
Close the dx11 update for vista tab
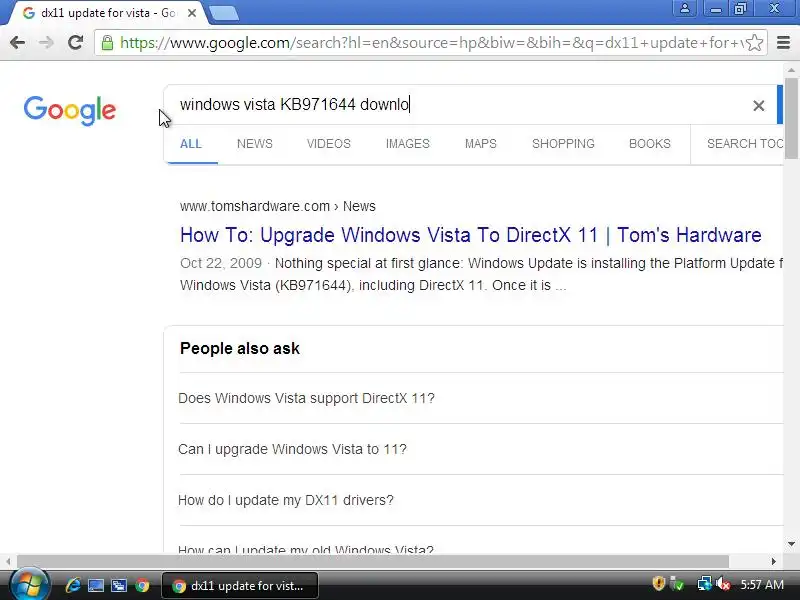[x=192, y=13]
